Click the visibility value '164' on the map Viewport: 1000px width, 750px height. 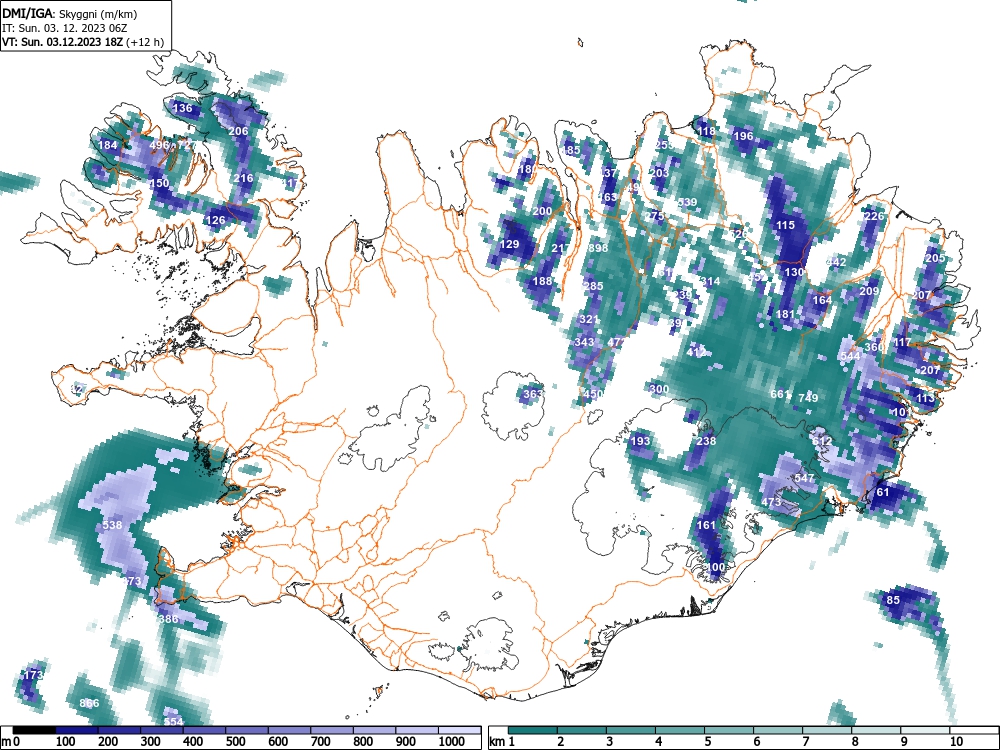click(822, 300)
